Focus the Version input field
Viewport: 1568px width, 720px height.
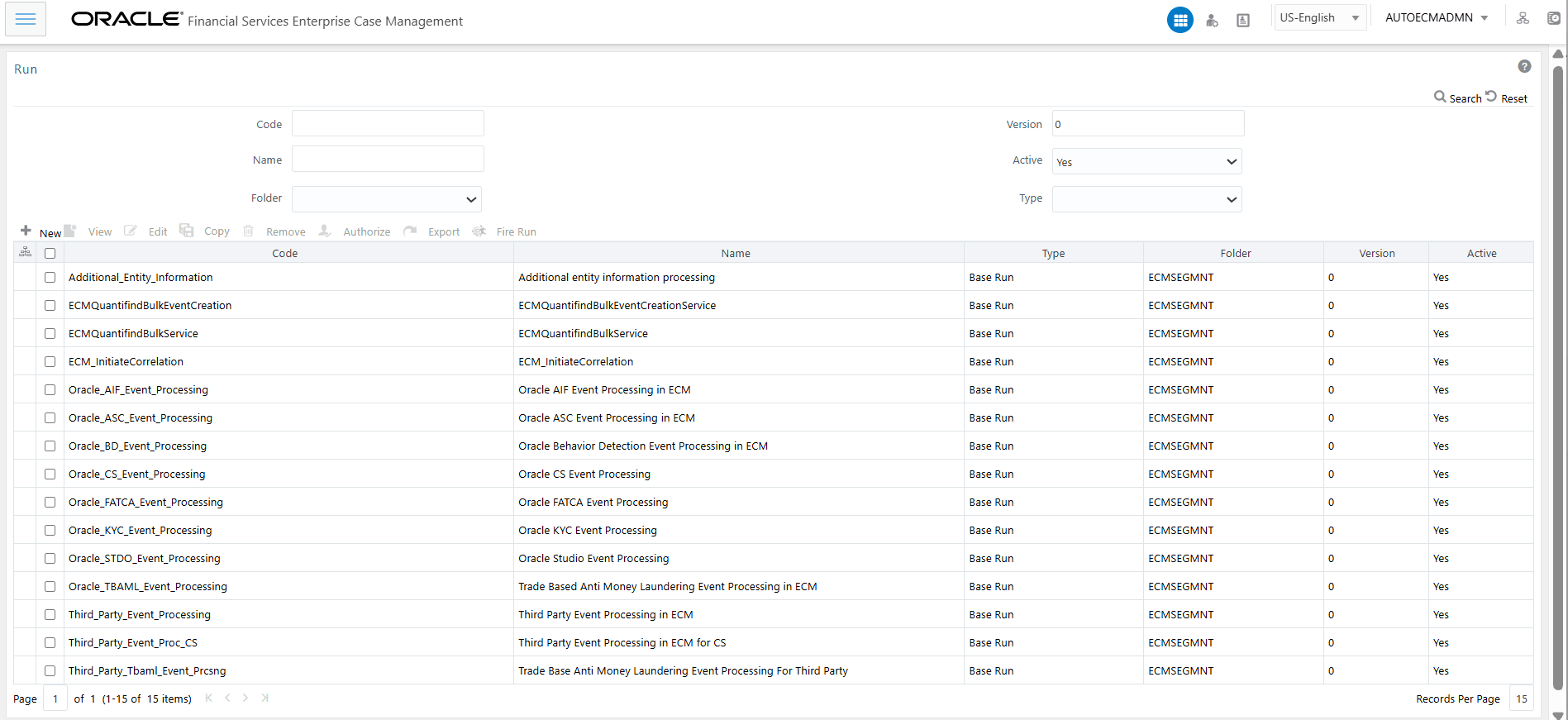(1148, 124)
